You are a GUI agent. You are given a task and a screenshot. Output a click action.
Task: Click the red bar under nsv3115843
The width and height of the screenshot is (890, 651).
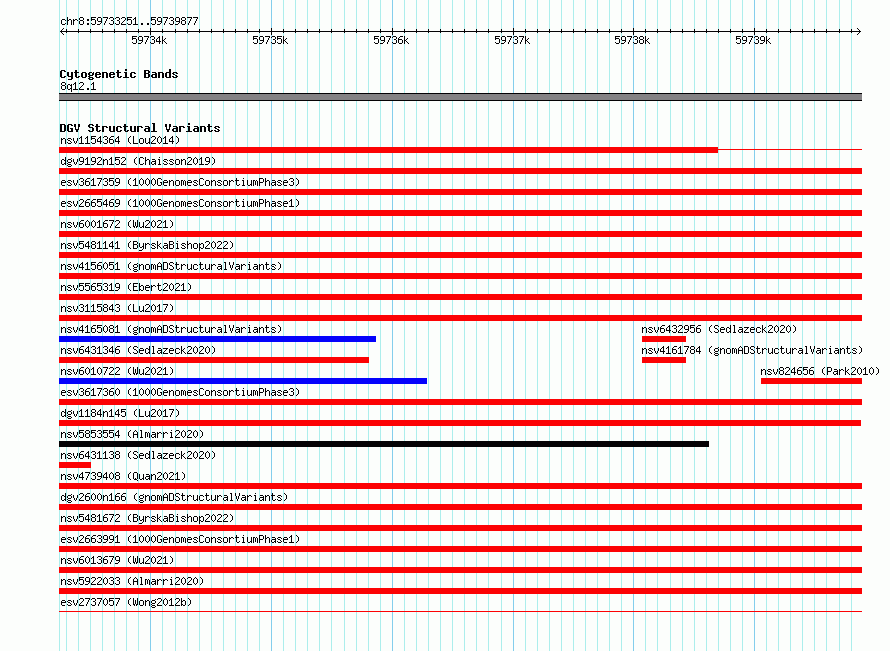tap(460, 318)
